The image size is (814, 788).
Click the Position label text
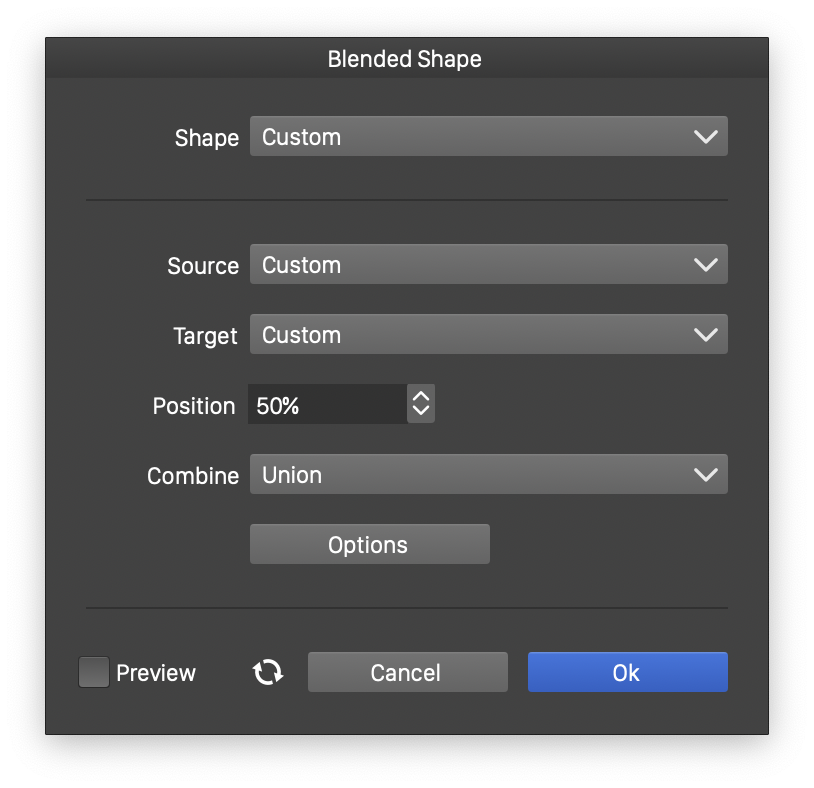pyautogui.click(x=194, y=406)
